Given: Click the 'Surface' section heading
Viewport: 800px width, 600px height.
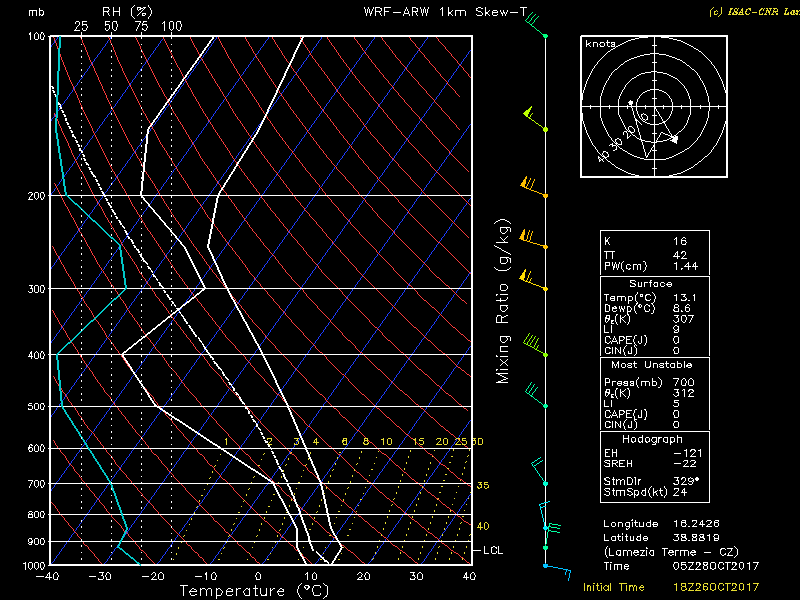Looking at the screenshot, I should 651,284.
